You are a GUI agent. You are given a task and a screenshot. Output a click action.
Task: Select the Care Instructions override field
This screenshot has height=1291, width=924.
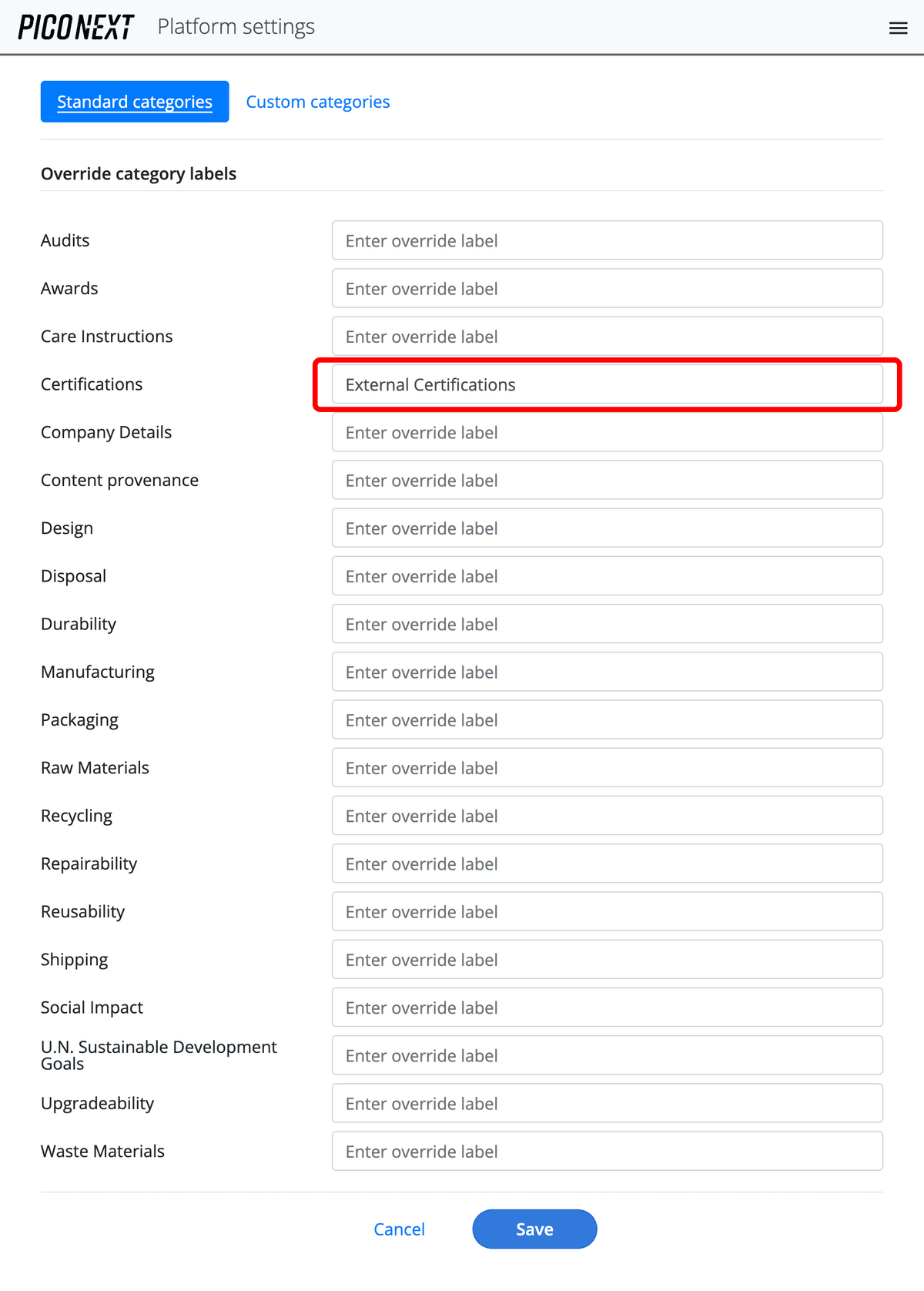coord(607,336)
